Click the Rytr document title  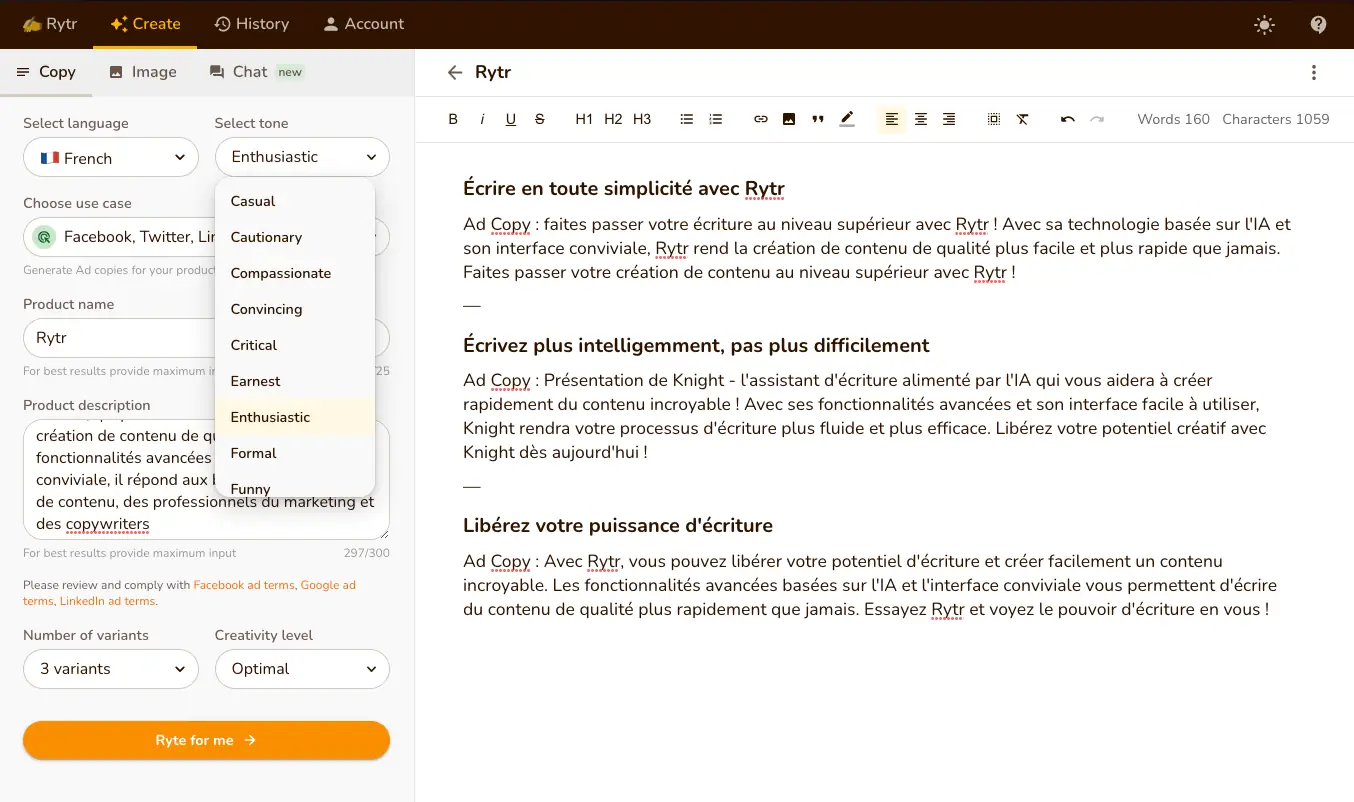click(493, 72)
